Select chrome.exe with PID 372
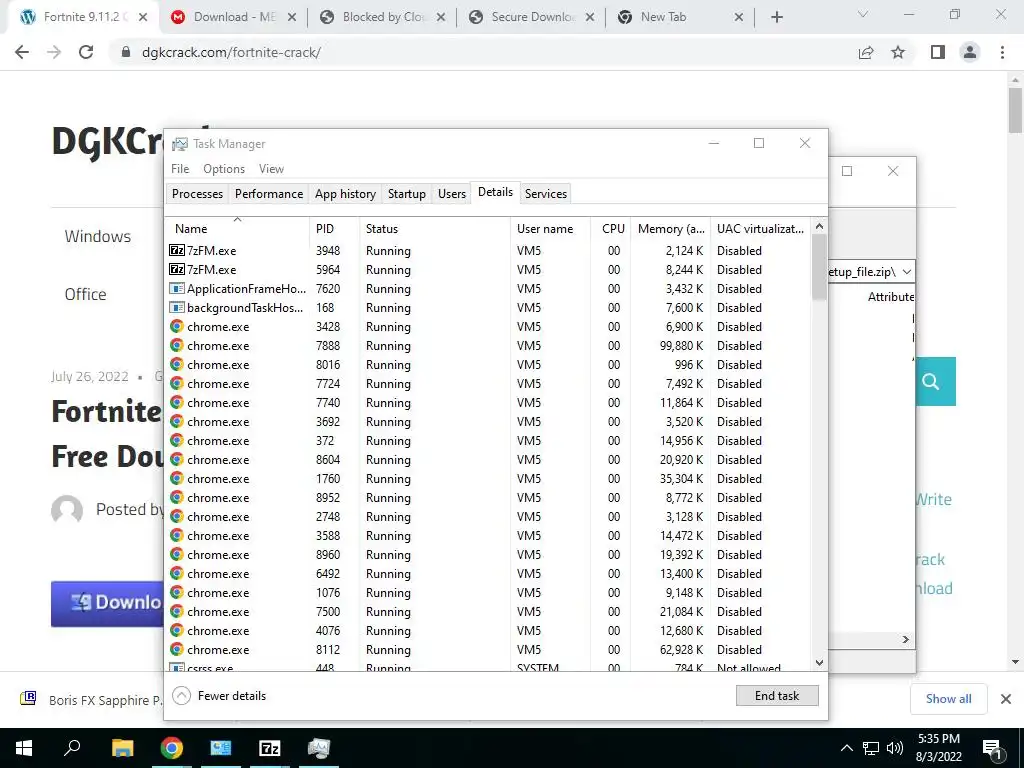This screenshot has width=1024, height=768. pyautogui.click(x=487, y=441)
